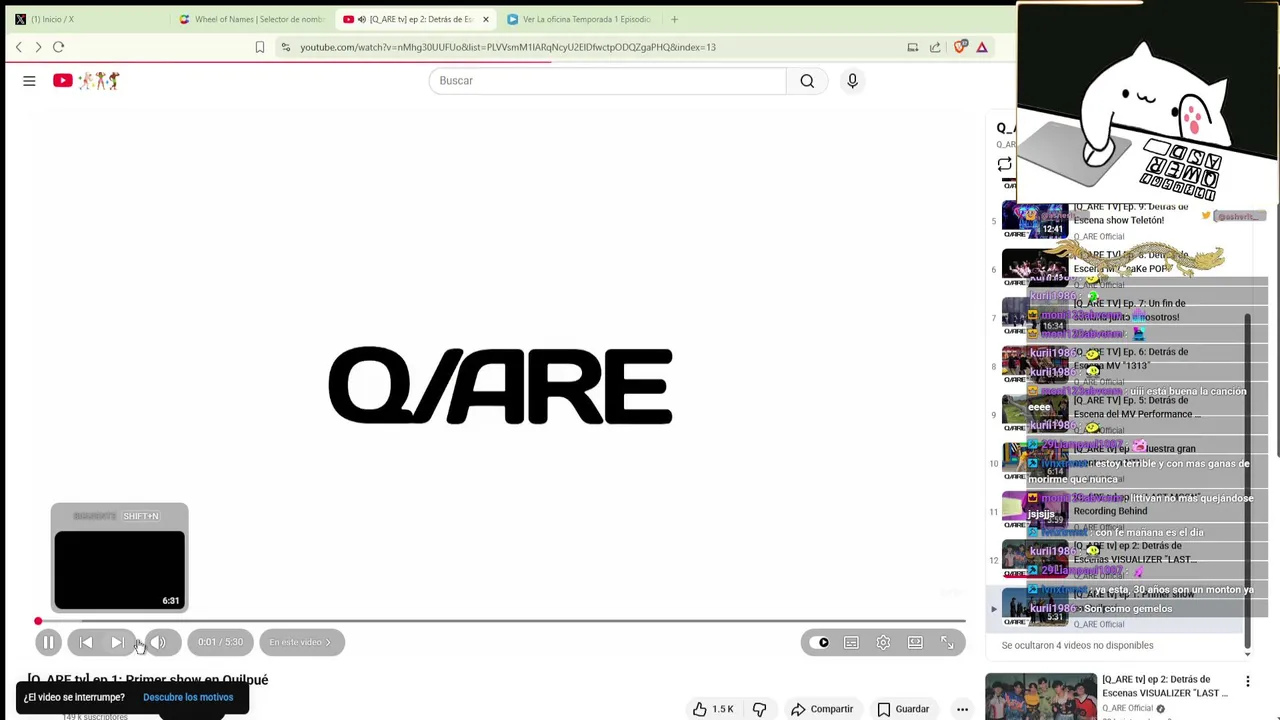Open a new tab with plus button
Viewport: 1280px width, 720px height.
pyautogui.click(x=674, y=19)
